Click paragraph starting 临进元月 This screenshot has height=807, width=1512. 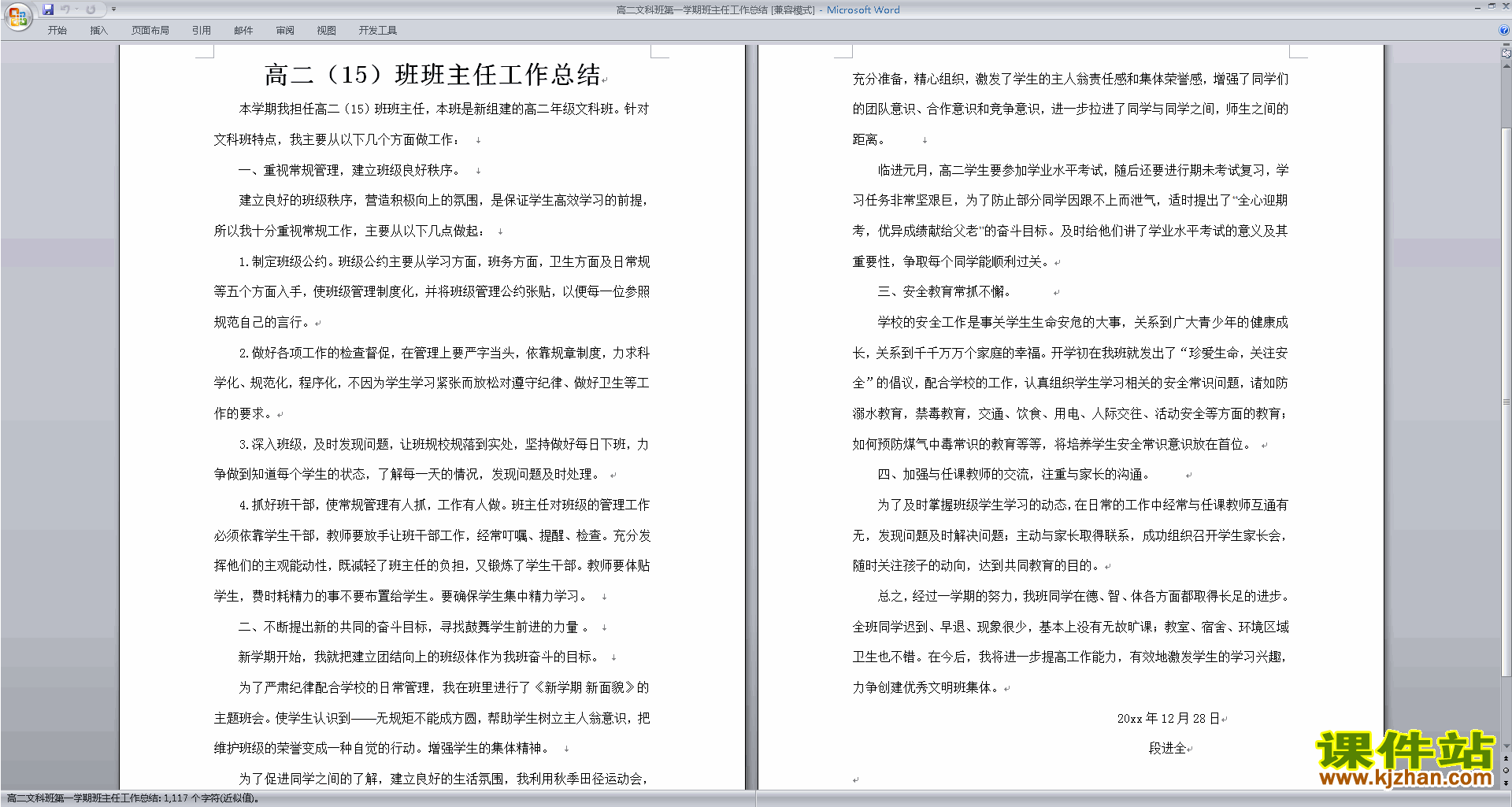tap(1071, 216)
